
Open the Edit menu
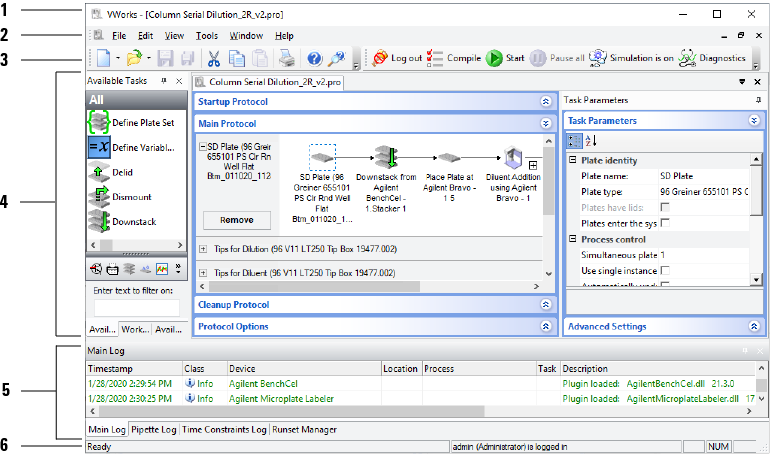pyautogui.click(x=145, y=36)
